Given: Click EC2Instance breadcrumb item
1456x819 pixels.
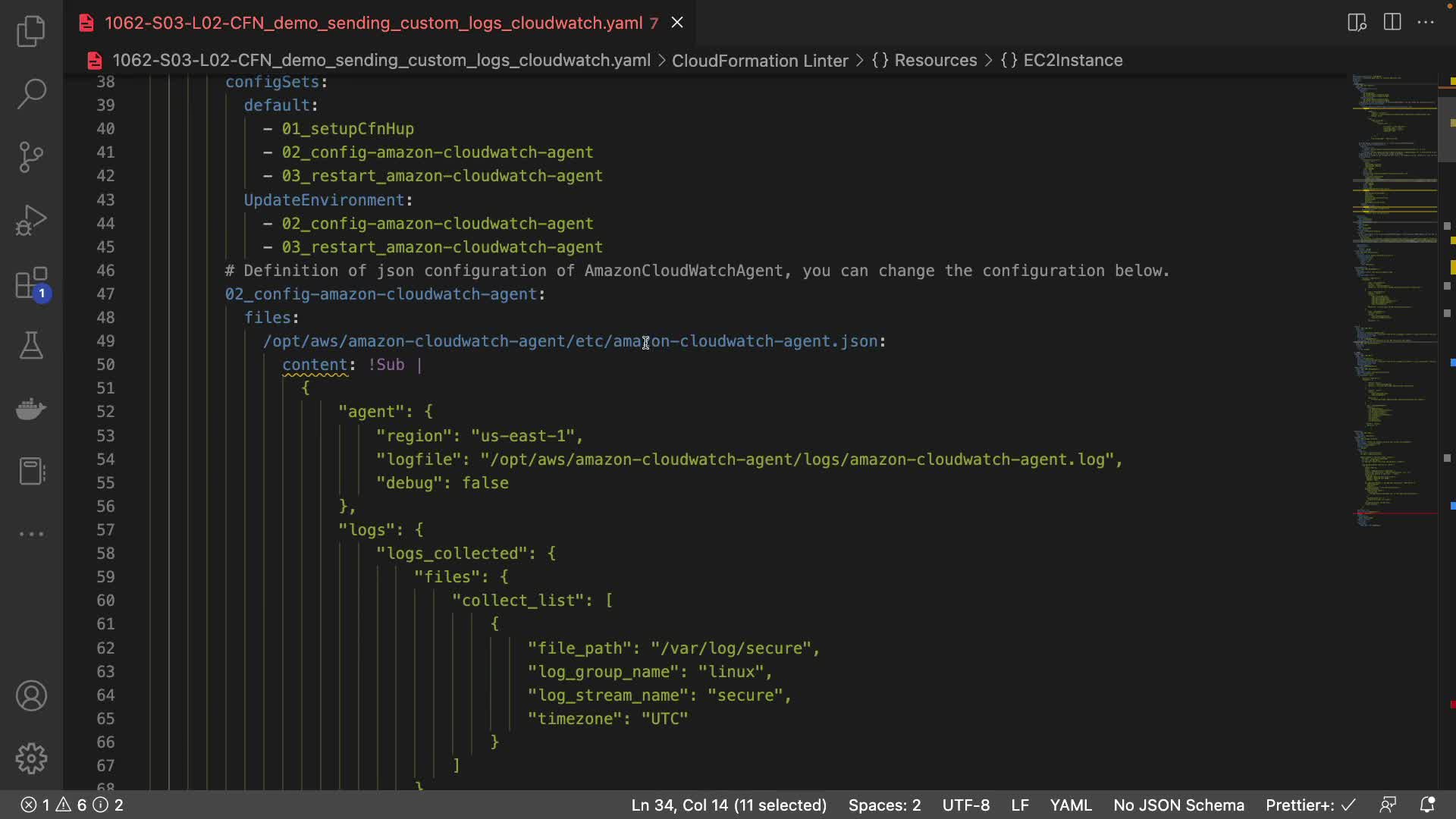Looking at the screenshot, I should pyautogui.click(x=1072, y=60).
